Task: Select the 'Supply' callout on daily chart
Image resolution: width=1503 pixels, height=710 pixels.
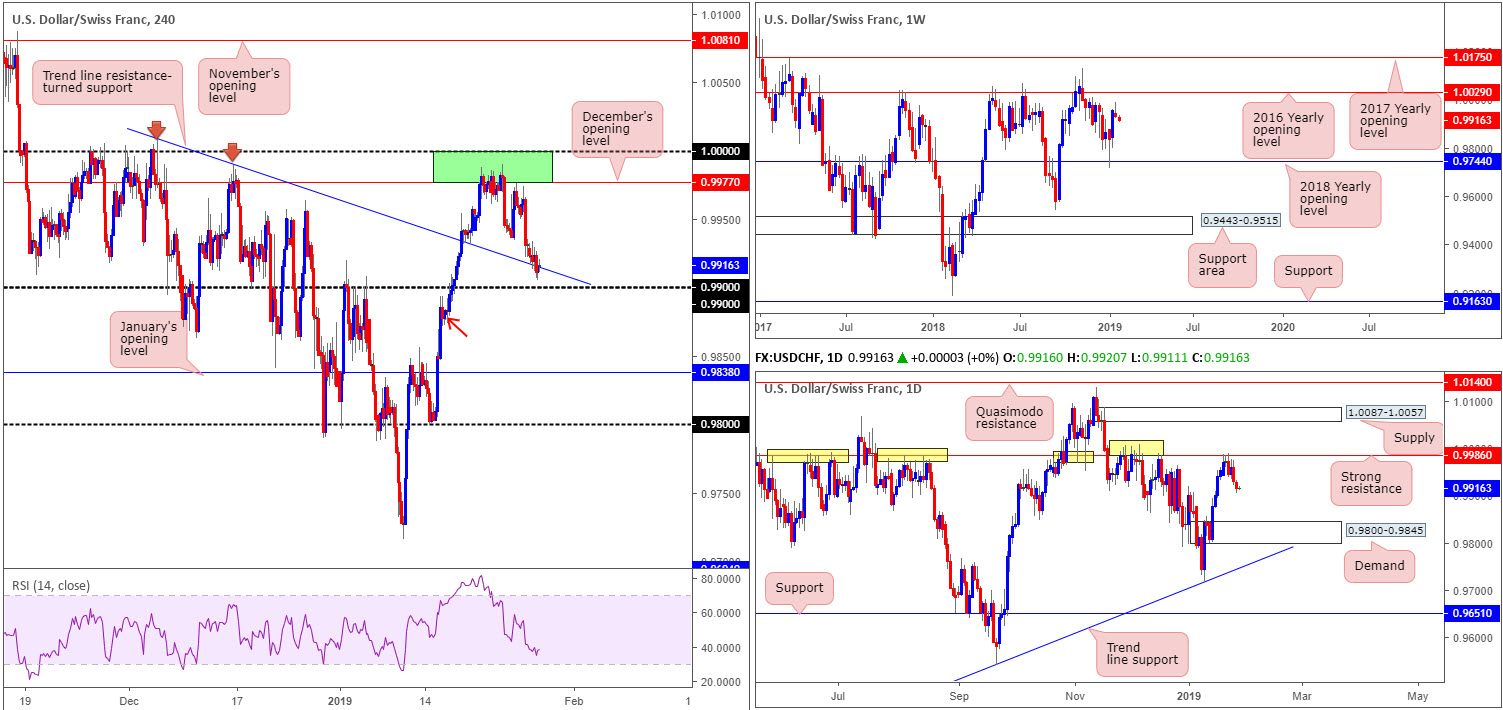Action: (x=1411, y=437)
